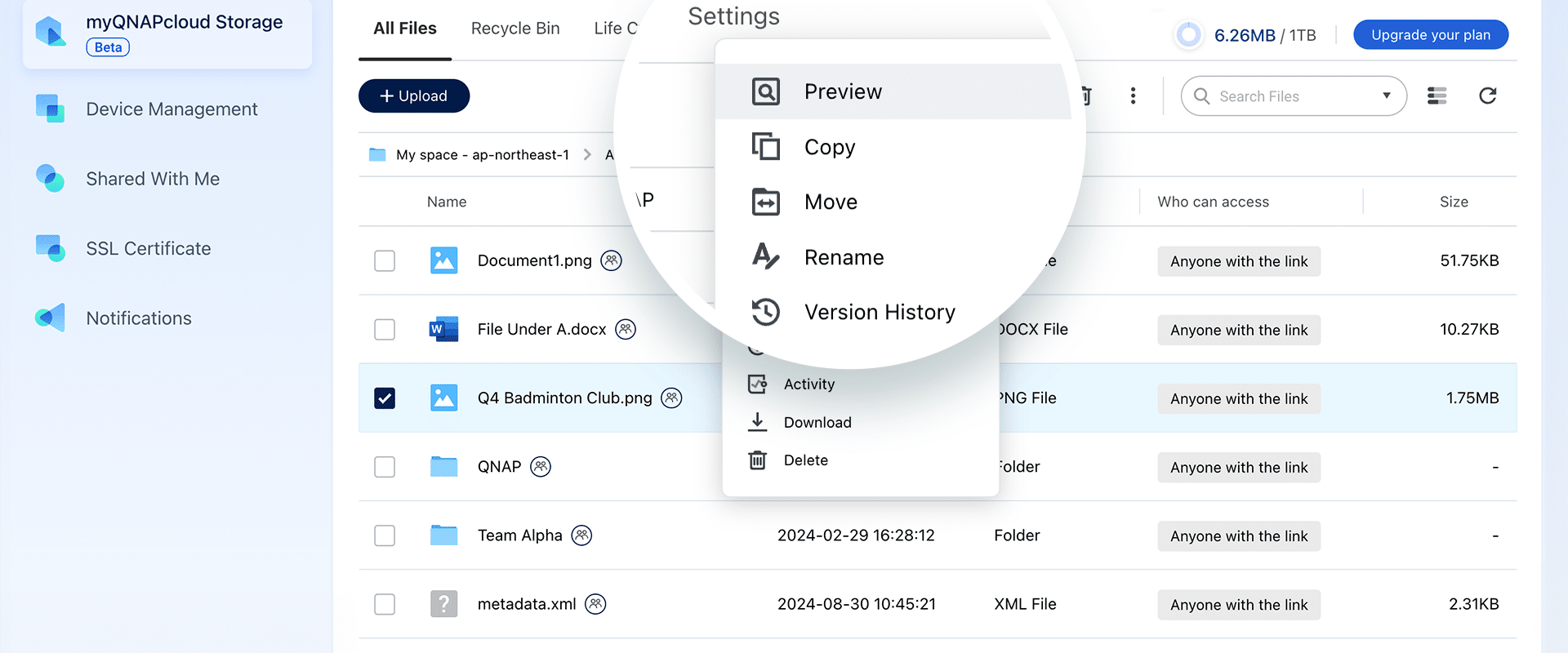Click the Team Alpha folder icon
This screenshot has width=1568, height=653.
(x=443, y=535)
